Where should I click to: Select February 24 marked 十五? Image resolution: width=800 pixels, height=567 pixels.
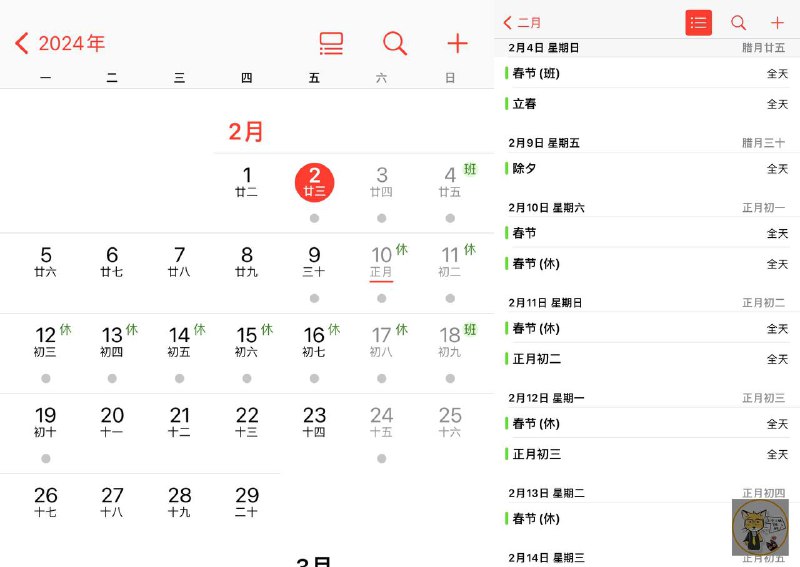[382, 421]
